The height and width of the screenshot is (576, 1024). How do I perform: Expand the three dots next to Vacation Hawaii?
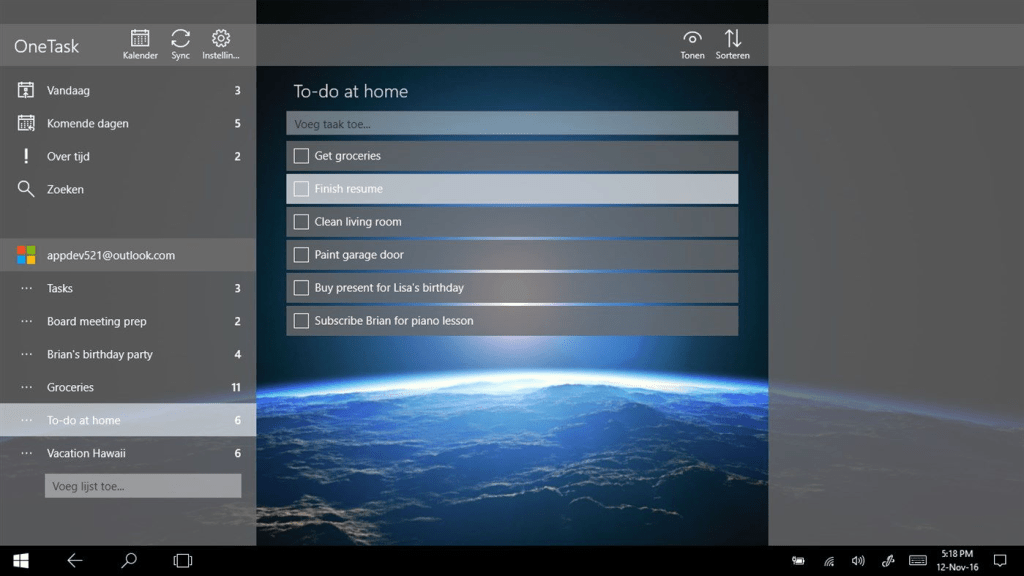pyautogui.click(x=26, y=453)
